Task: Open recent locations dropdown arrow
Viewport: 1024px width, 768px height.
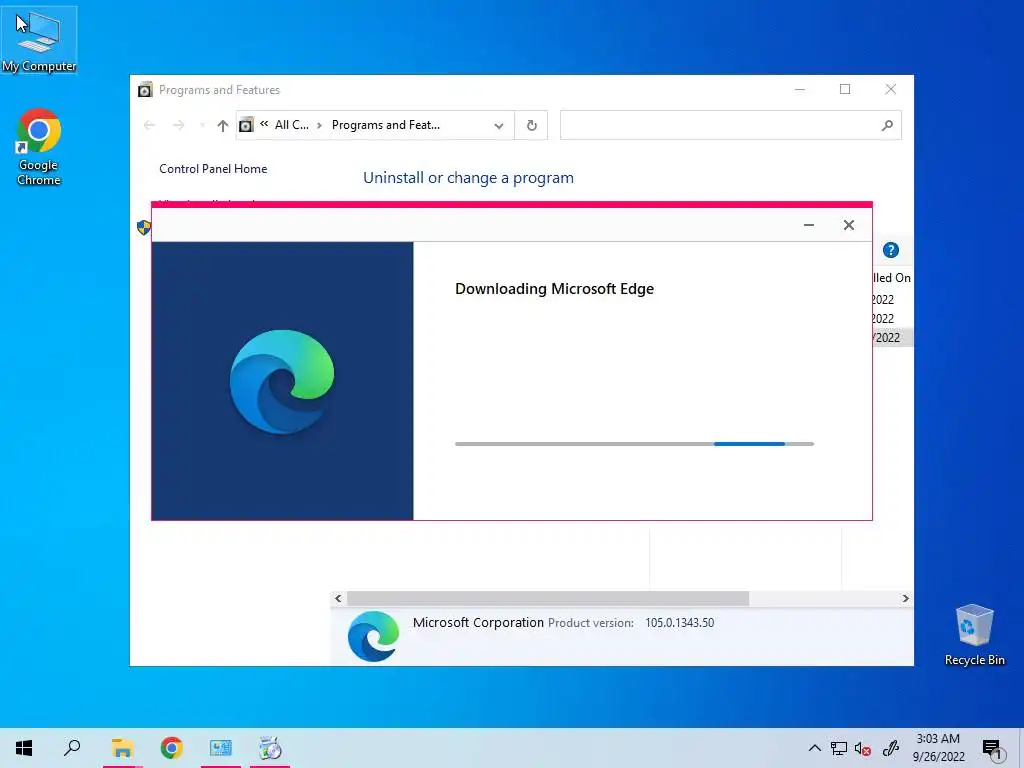Action: [202, 125]
